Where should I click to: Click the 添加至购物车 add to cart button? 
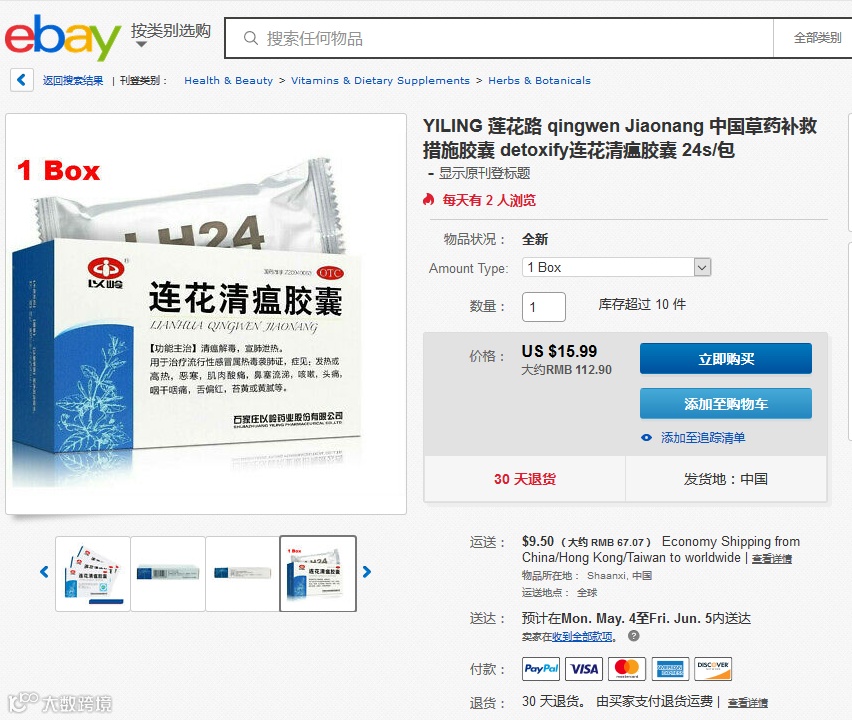click(726, 404)
